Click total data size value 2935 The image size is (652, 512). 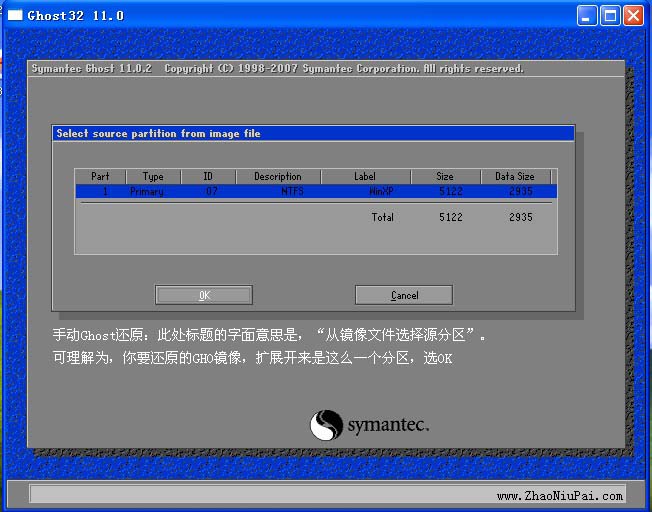point(521,217)
